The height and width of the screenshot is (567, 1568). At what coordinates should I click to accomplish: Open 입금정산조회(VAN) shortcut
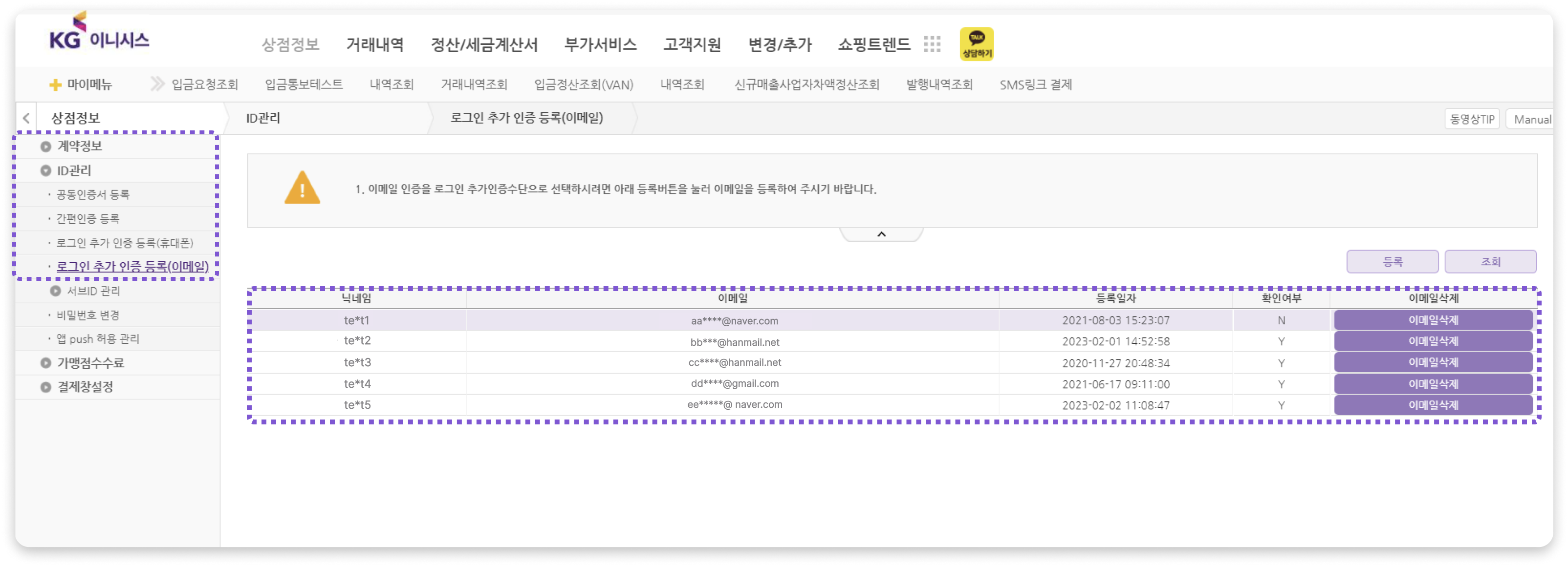584,84
